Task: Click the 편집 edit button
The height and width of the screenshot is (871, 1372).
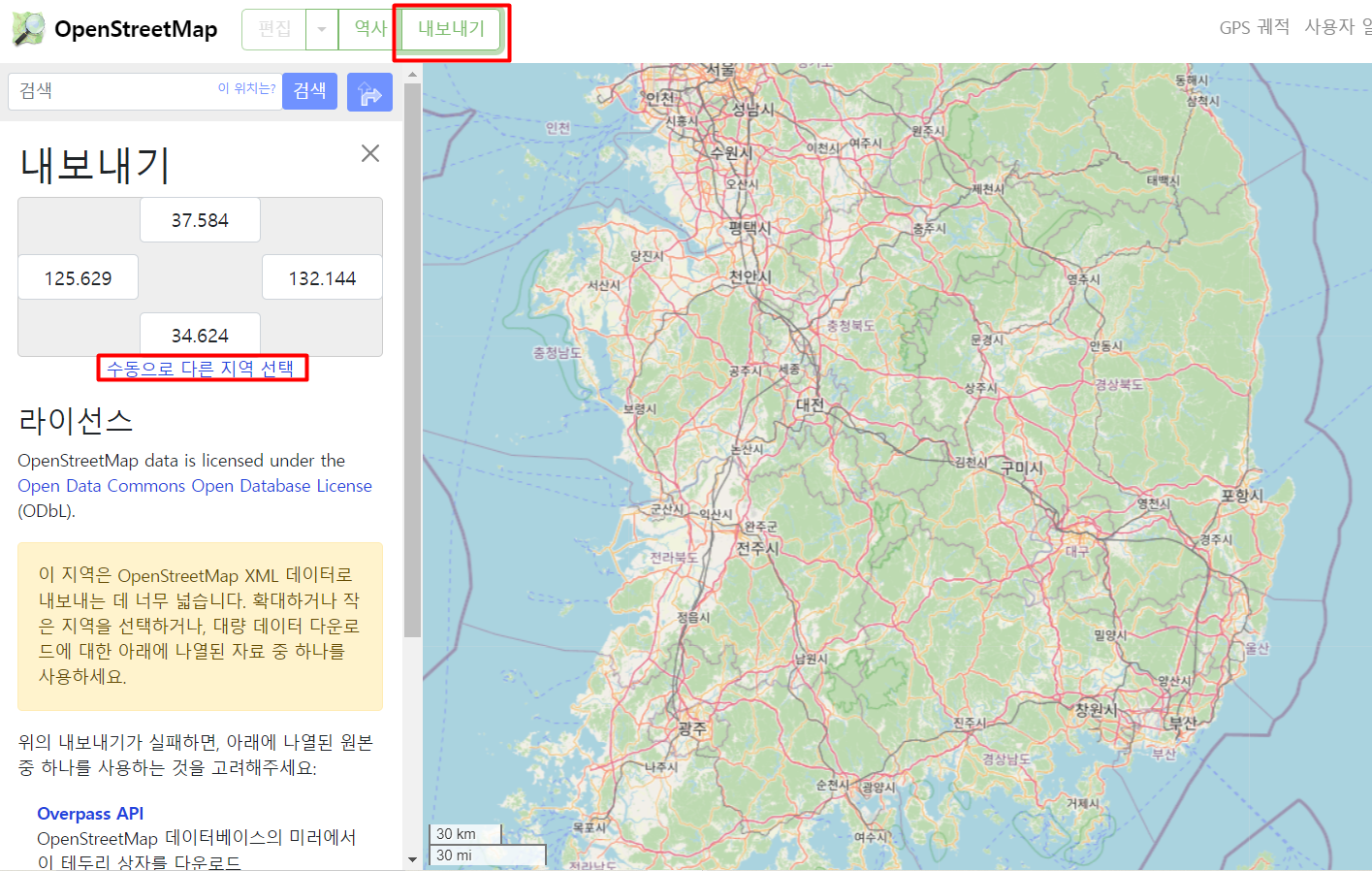Action: tap(274, 29)
